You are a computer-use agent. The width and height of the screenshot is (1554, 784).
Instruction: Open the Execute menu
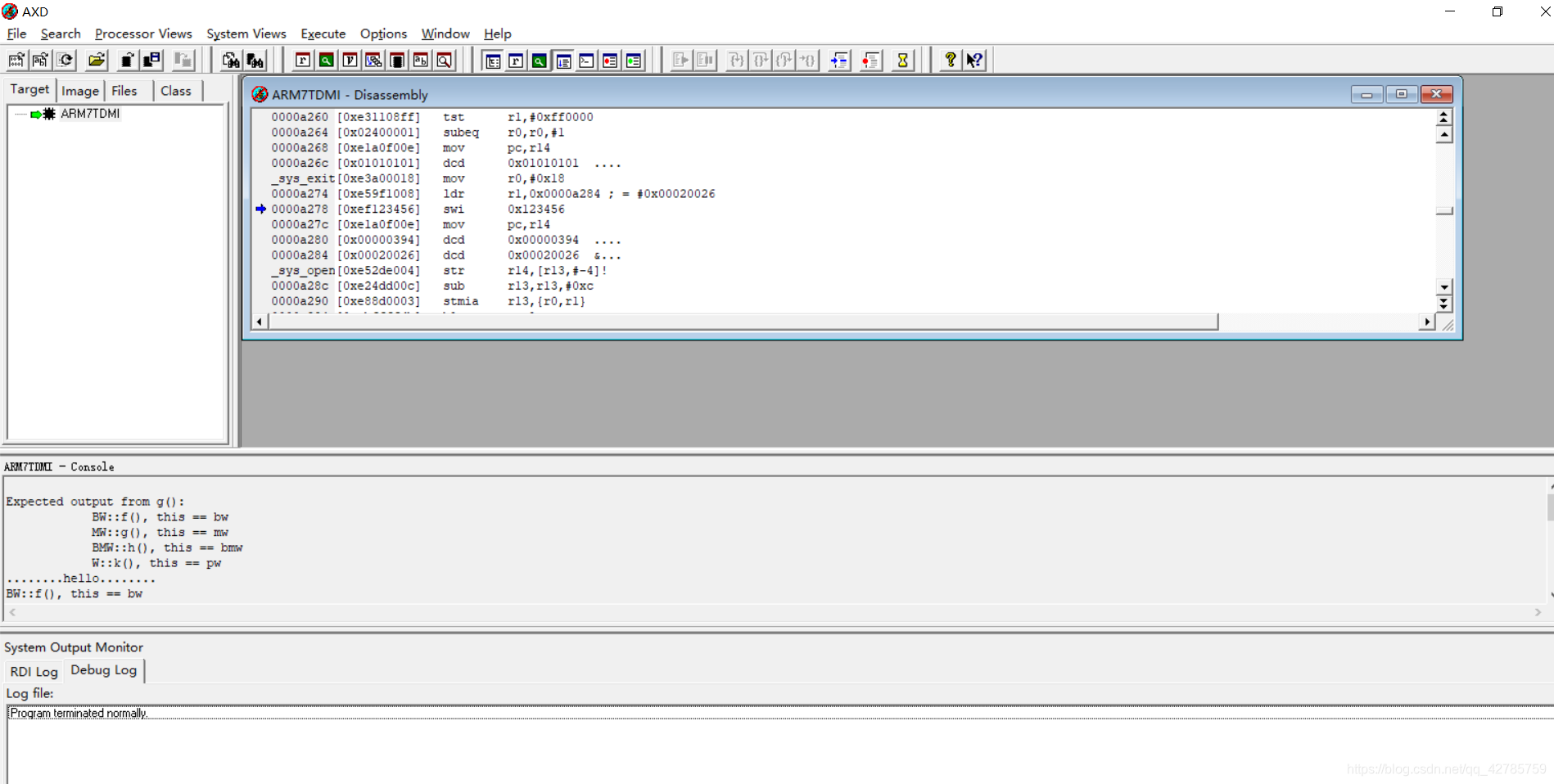coord(323,34)
